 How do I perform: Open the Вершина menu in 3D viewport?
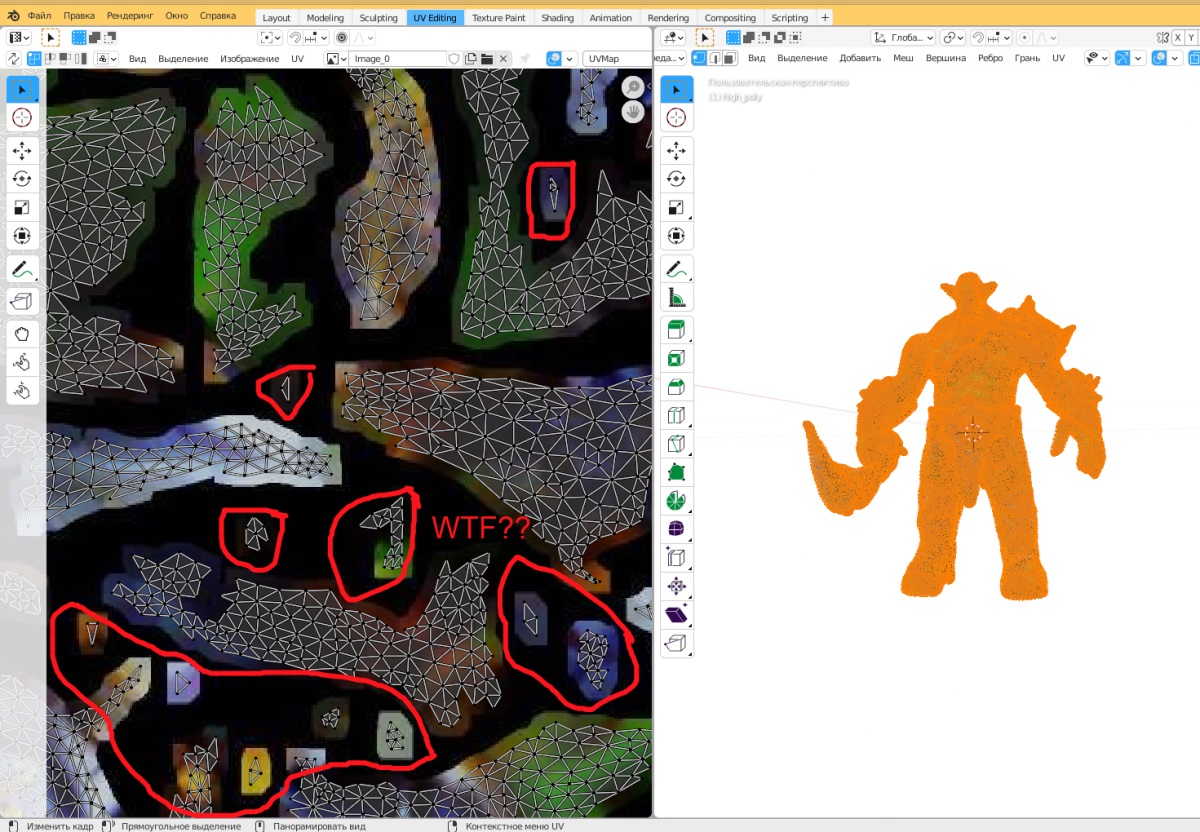click(945, 59)
